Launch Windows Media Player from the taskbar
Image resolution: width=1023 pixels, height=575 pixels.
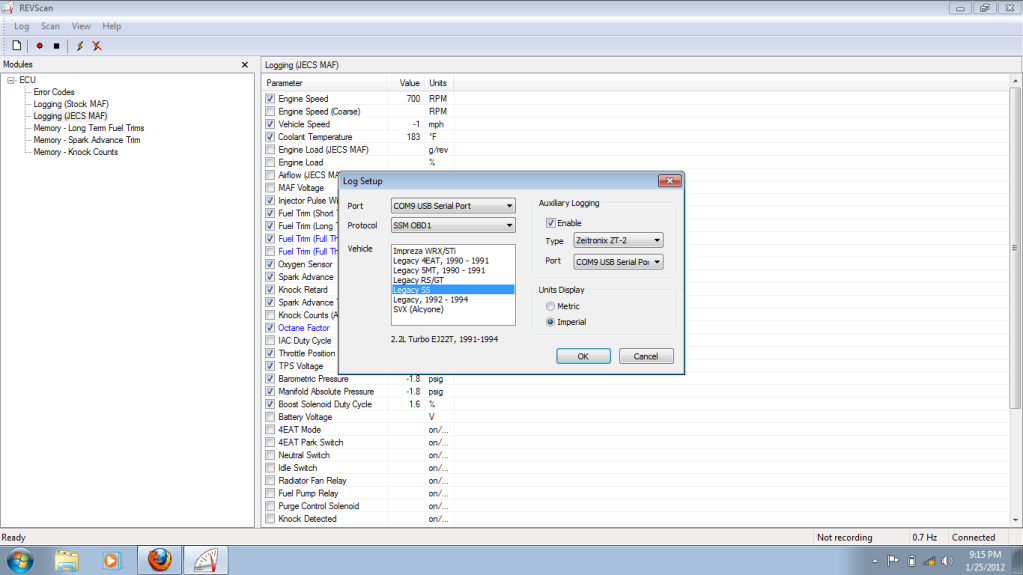click(112, 561)
